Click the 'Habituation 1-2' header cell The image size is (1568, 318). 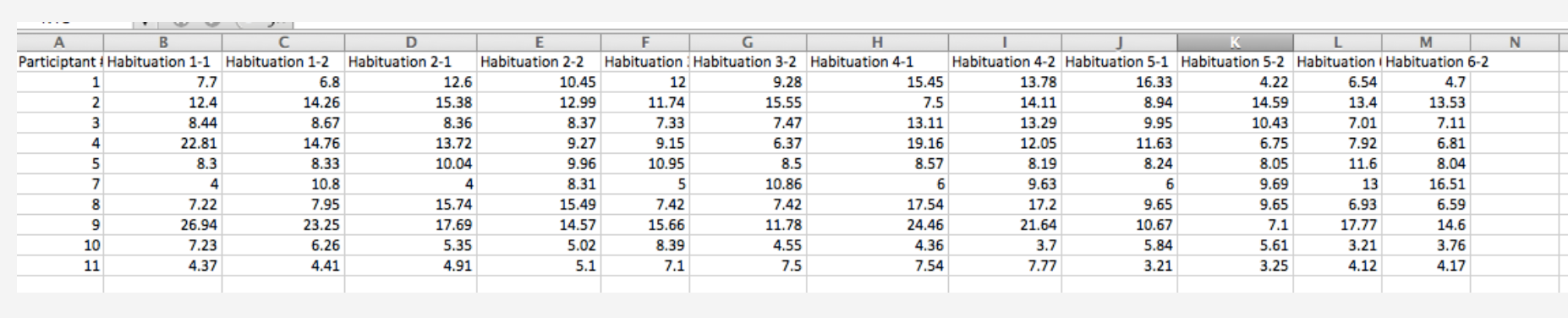coord(283,62)
